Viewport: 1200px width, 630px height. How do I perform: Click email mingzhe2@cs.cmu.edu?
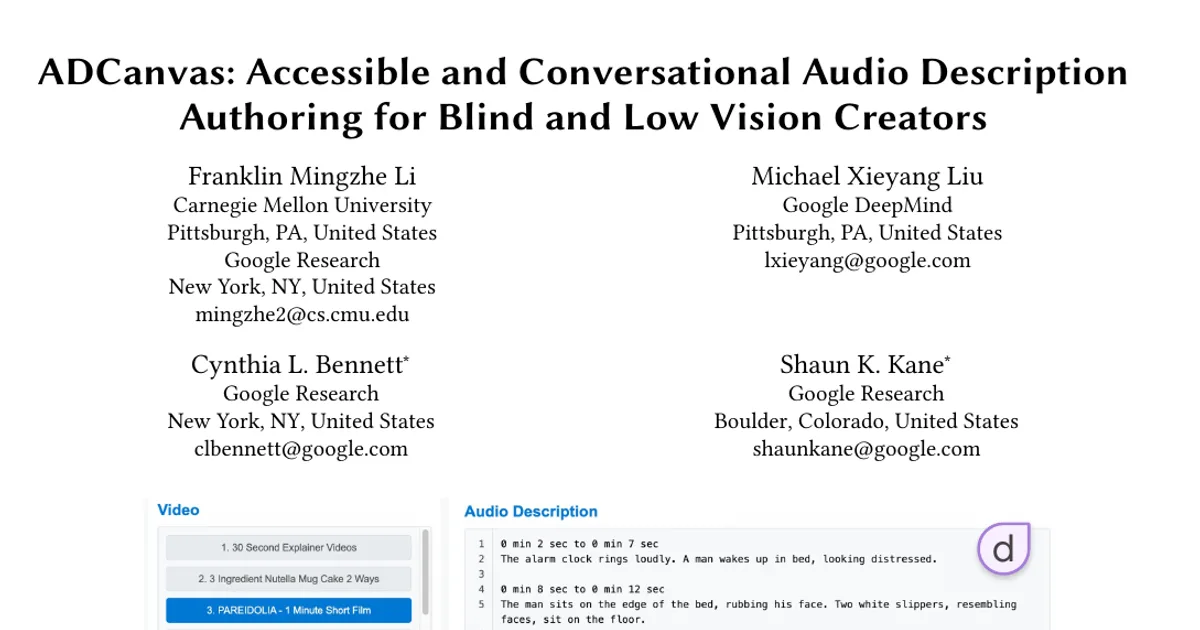pos(302,314)
